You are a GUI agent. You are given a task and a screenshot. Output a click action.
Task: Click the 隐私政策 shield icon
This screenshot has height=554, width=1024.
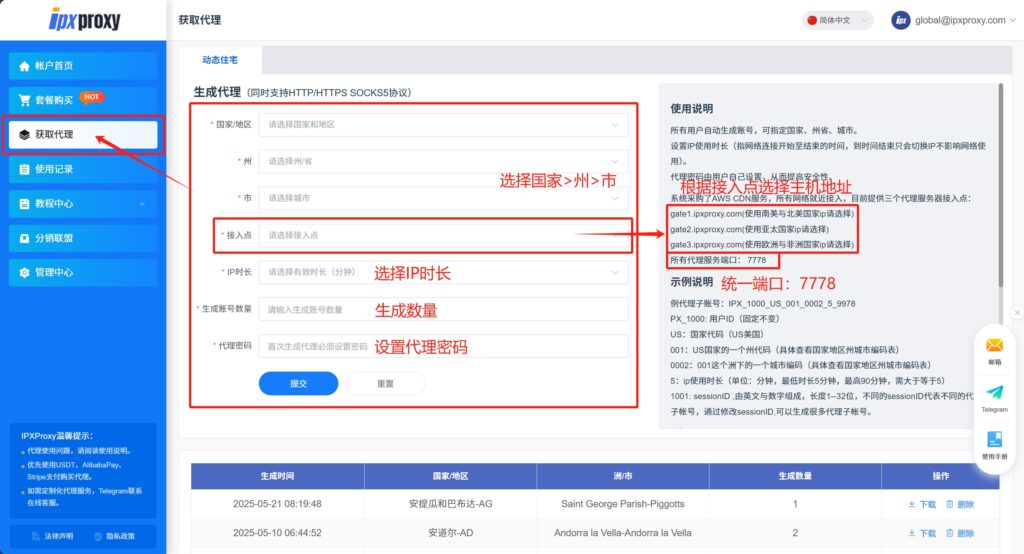98,536
